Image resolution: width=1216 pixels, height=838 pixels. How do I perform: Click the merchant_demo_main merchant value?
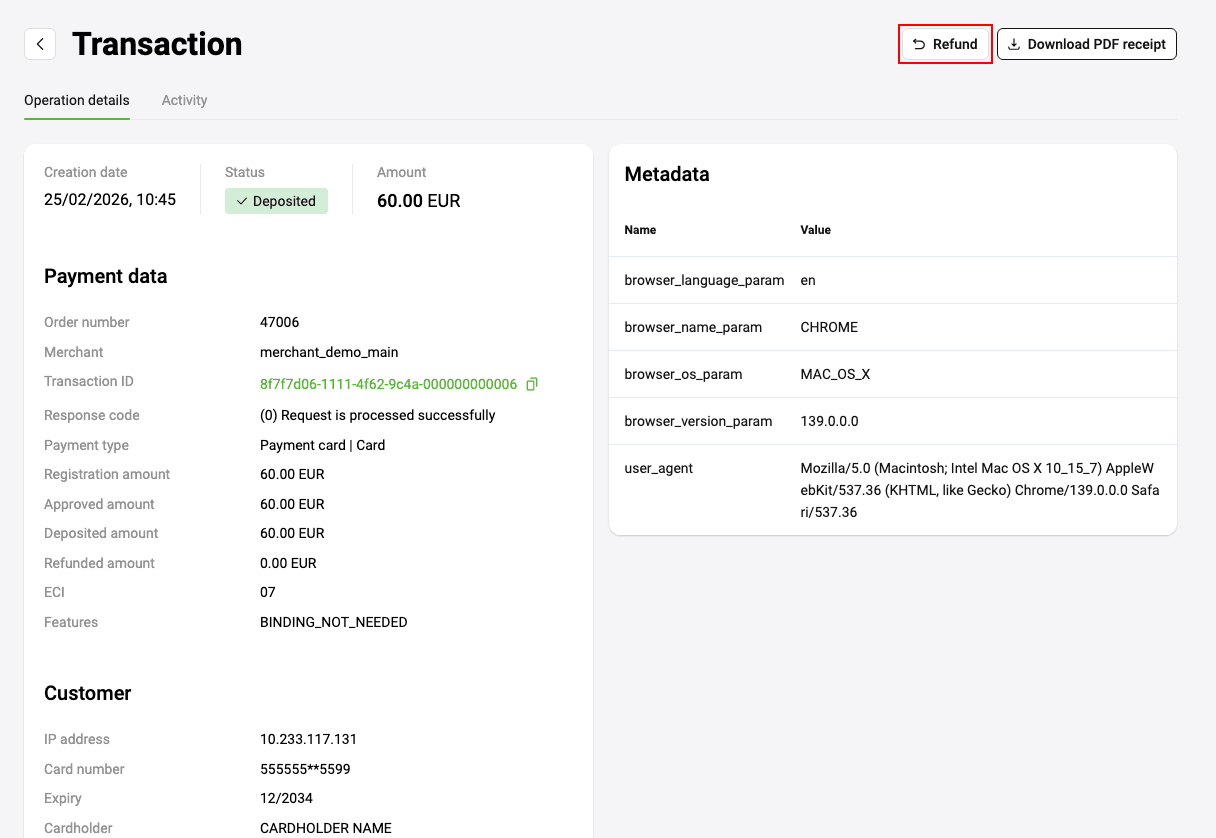[329, 352]
